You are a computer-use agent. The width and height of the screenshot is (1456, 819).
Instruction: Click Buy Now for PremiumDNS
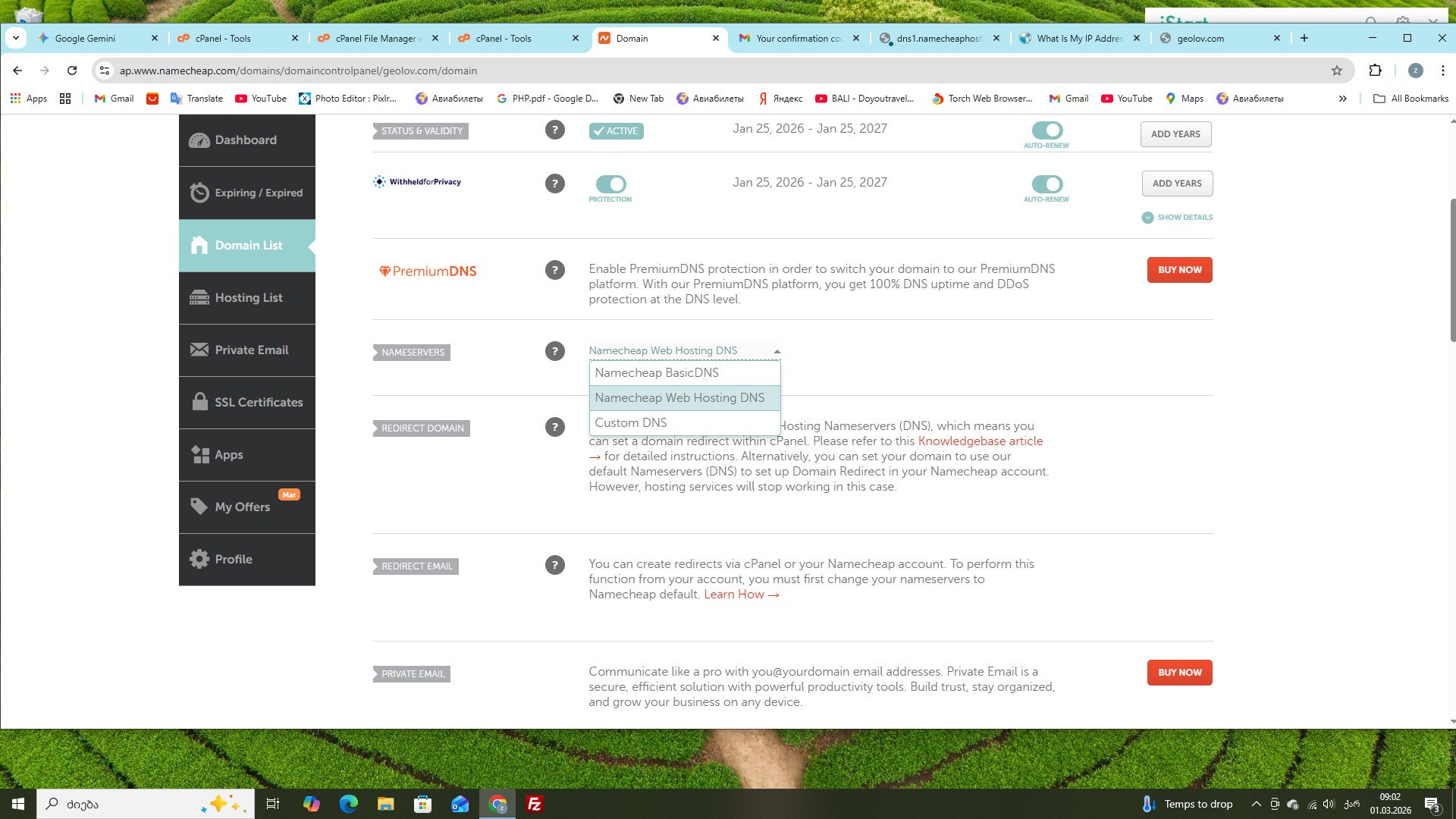click(1179, 270)
